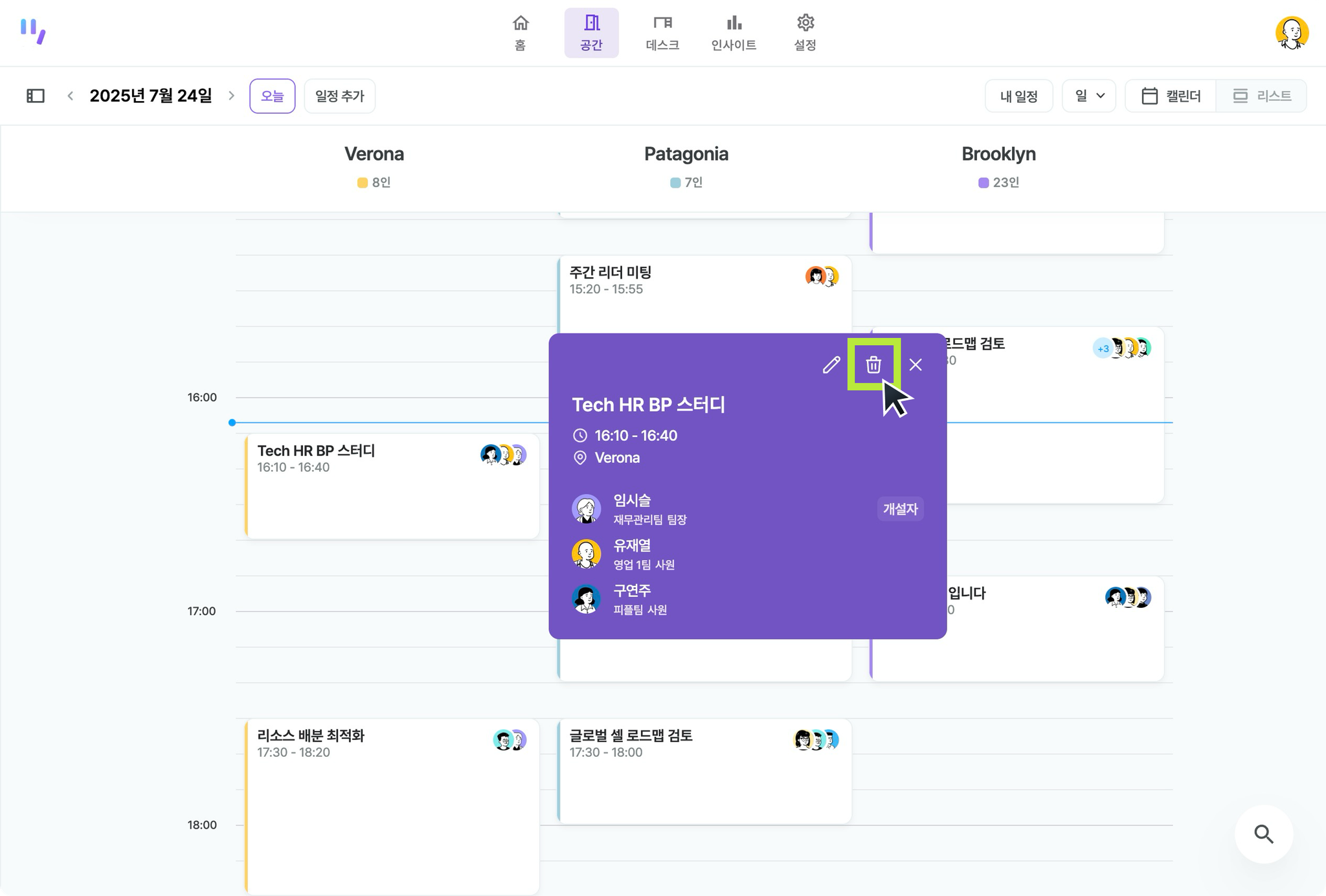Open the 리소스 배분 최적화 event card
The height and width of the screenshot is (896, 1326).
392,807
